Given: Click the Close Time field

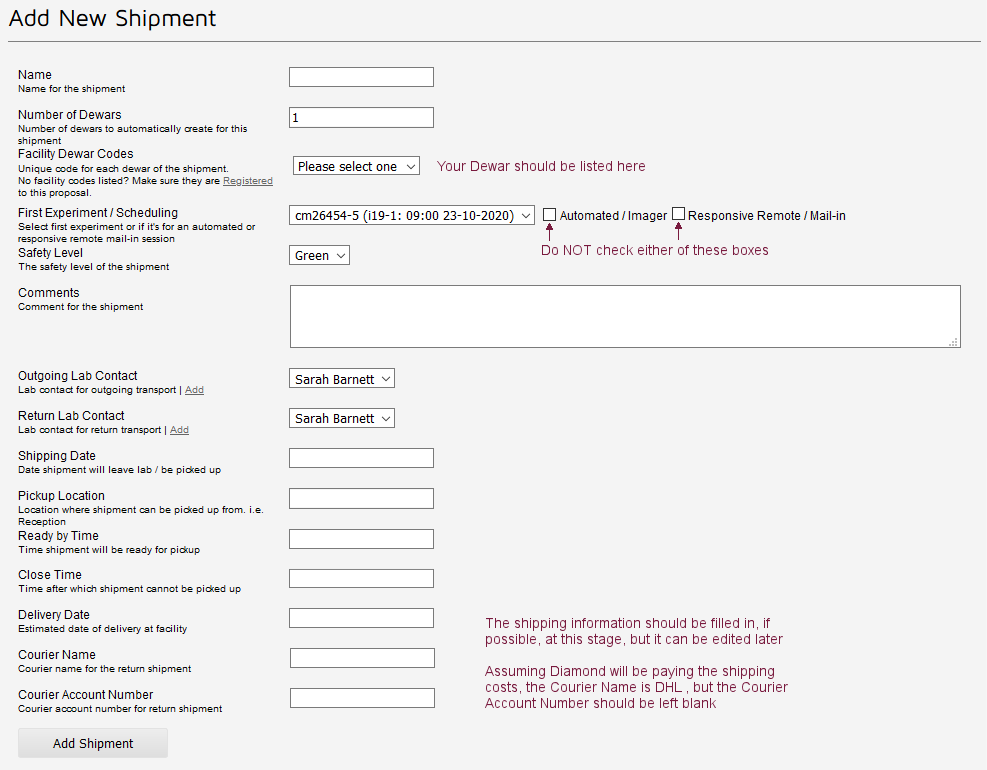Looking at the screenshot, I should click(x=361, y=578).
